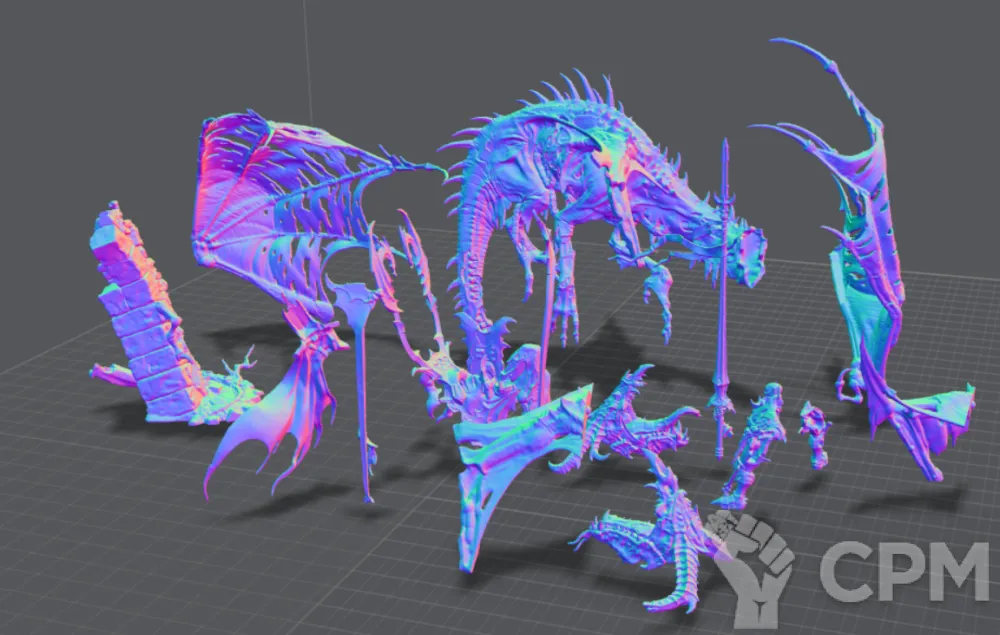Image resolution: width=1000 pixels, height=635 pixels.
Task: Click the CPM watermark text
Action: pos(900,573)
